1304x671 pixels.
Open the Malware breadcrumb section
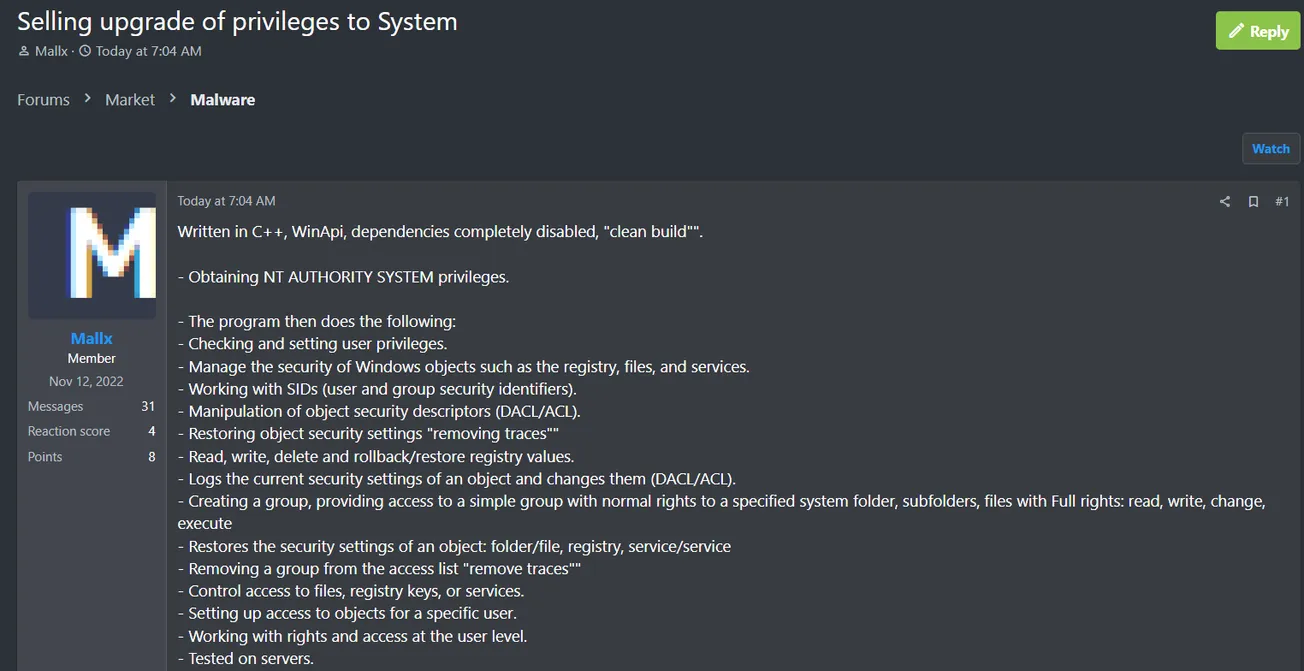pos(222,99)
